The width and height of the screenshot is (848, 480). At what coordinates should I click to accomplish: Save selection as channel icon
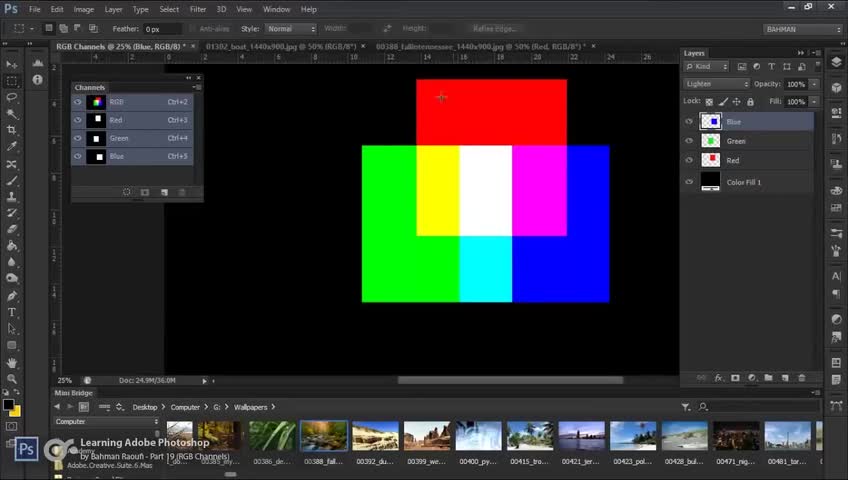(x=145, y=192)
